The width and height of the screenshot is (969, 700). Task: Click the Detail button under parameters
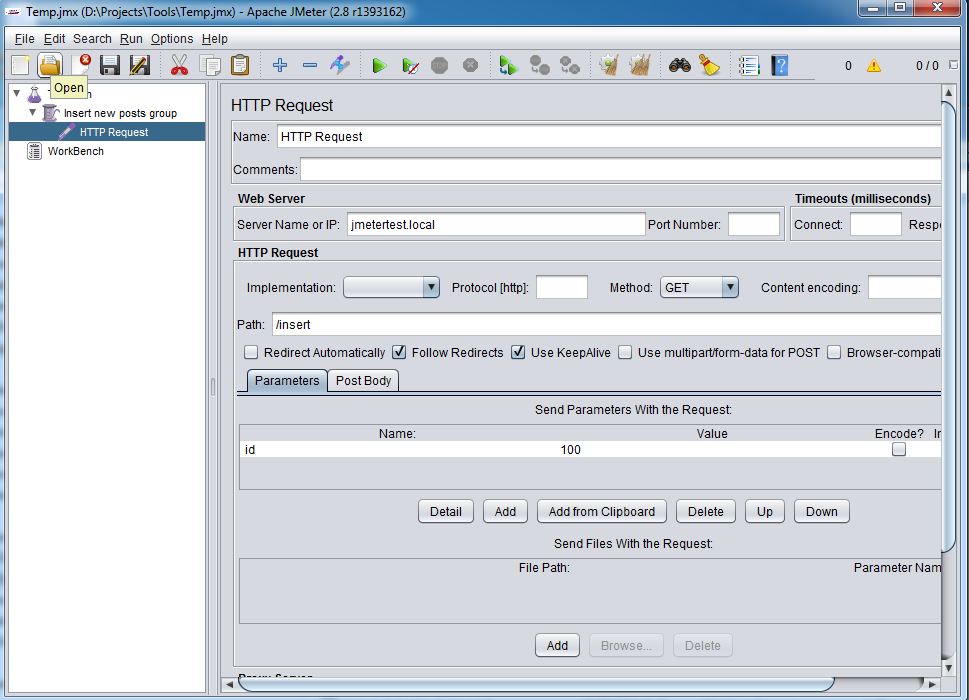[445, 512]
